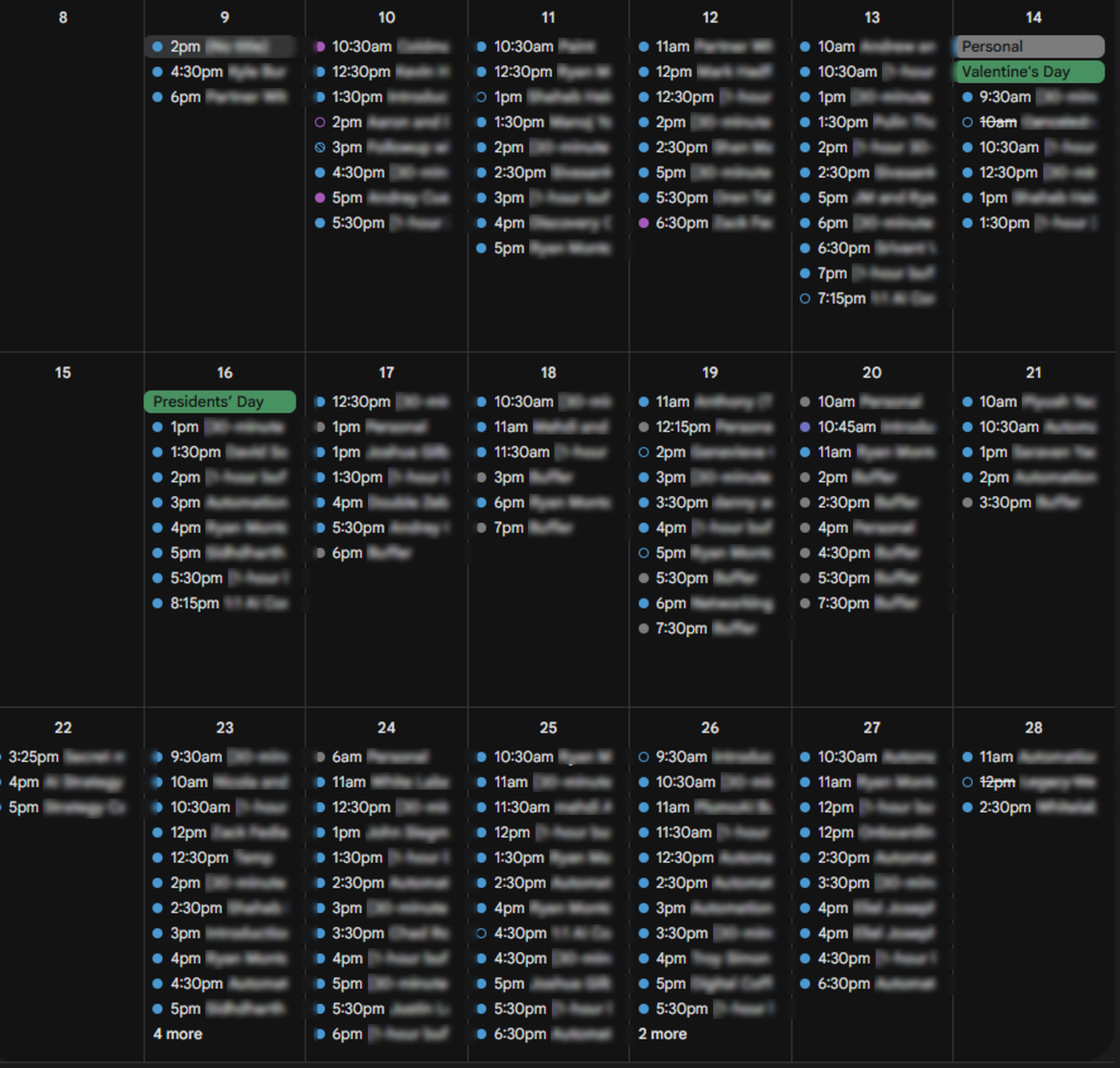Open the 1pm event on the 11th
This screenshot has width=1120, height=1068.
pyautogui.click(x=544, y=97)
